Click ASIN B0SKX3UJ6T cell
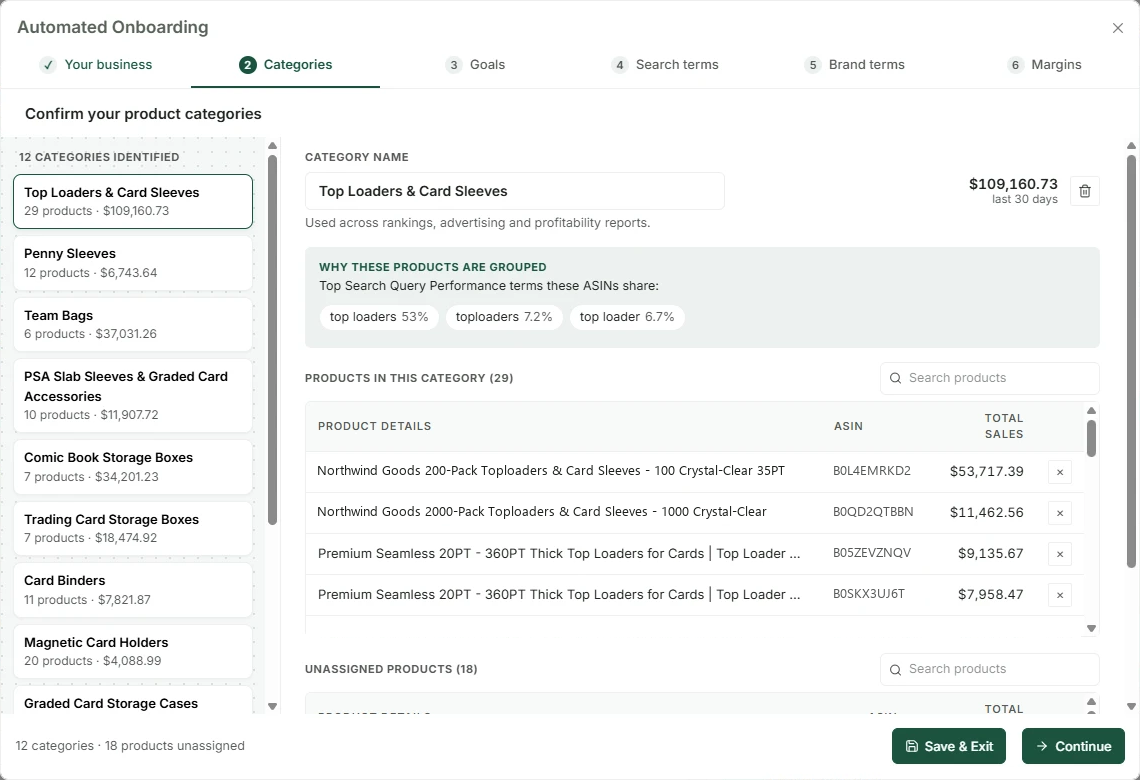Image resolution: width=1140 pixels, height=780 pixels. 869,594
